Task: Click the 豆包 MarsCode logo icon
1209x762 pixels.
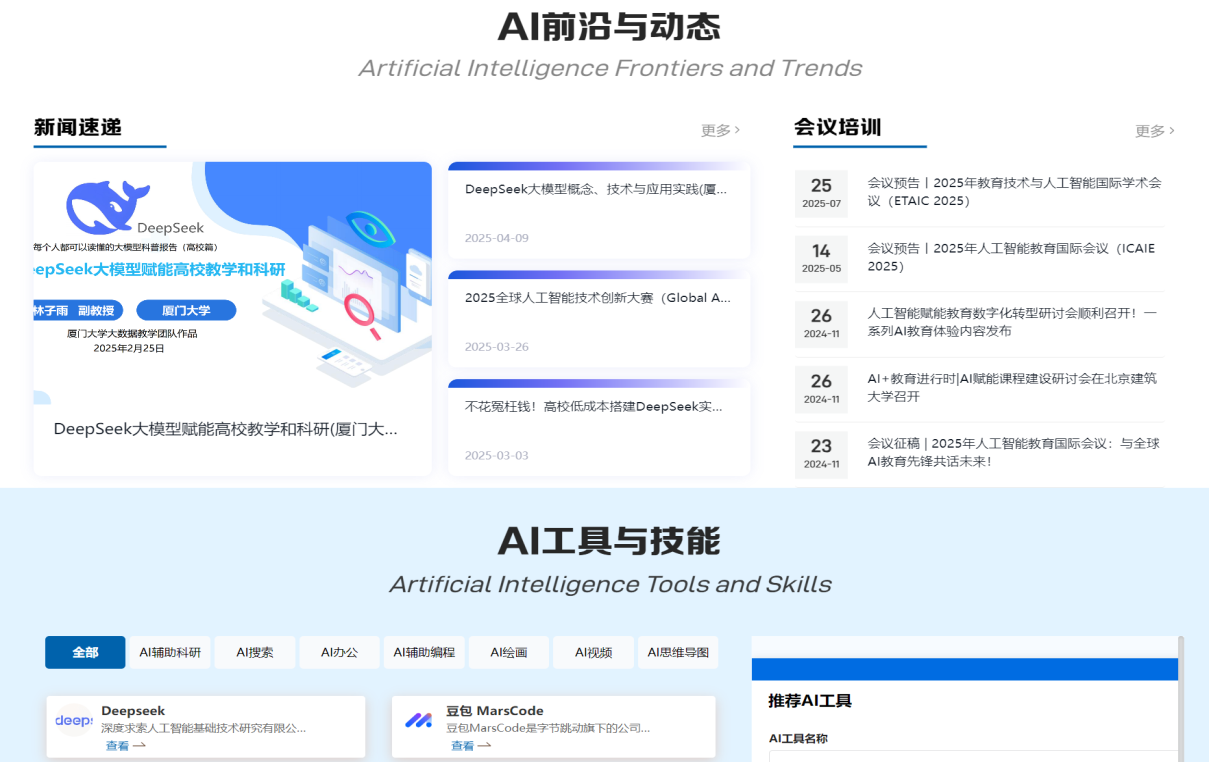Action: click(x=418, y=720)
